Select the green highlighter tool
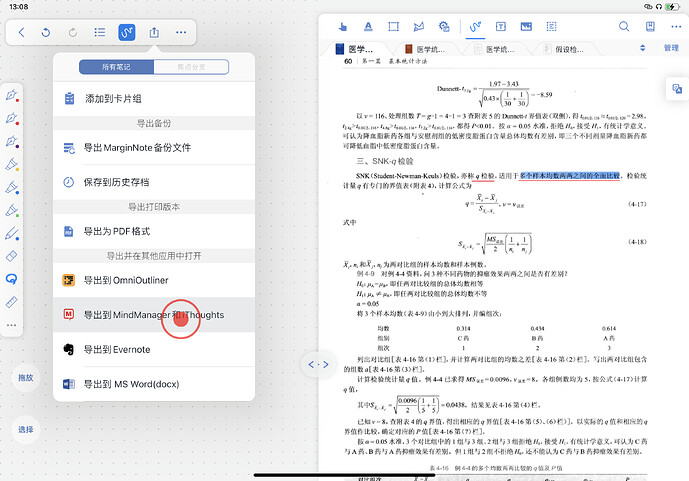Image resolution: width=689 pixels, height=481 pixels. click(x=12, y=210)
